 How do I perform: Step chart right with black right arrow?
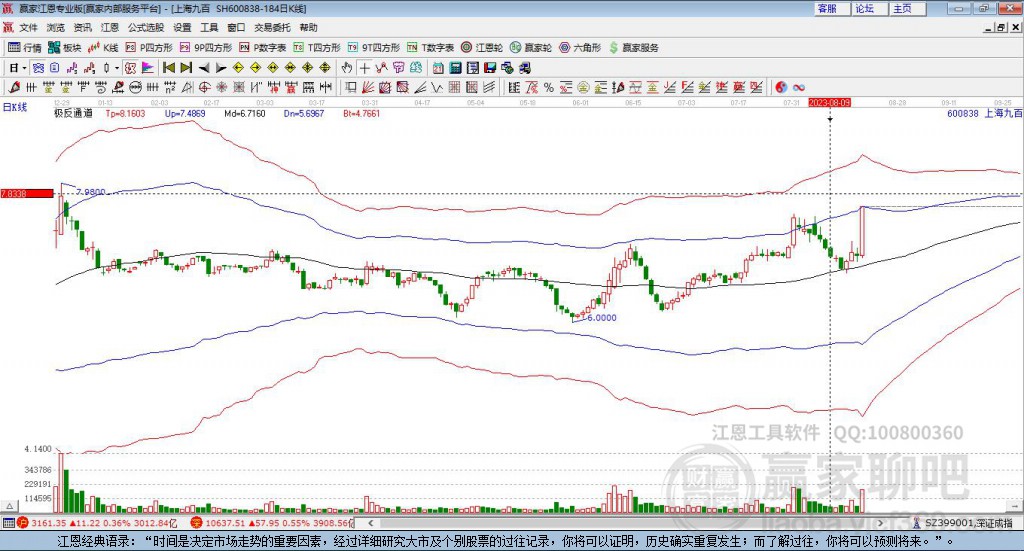pyautogui.click(x=221, y=68)
